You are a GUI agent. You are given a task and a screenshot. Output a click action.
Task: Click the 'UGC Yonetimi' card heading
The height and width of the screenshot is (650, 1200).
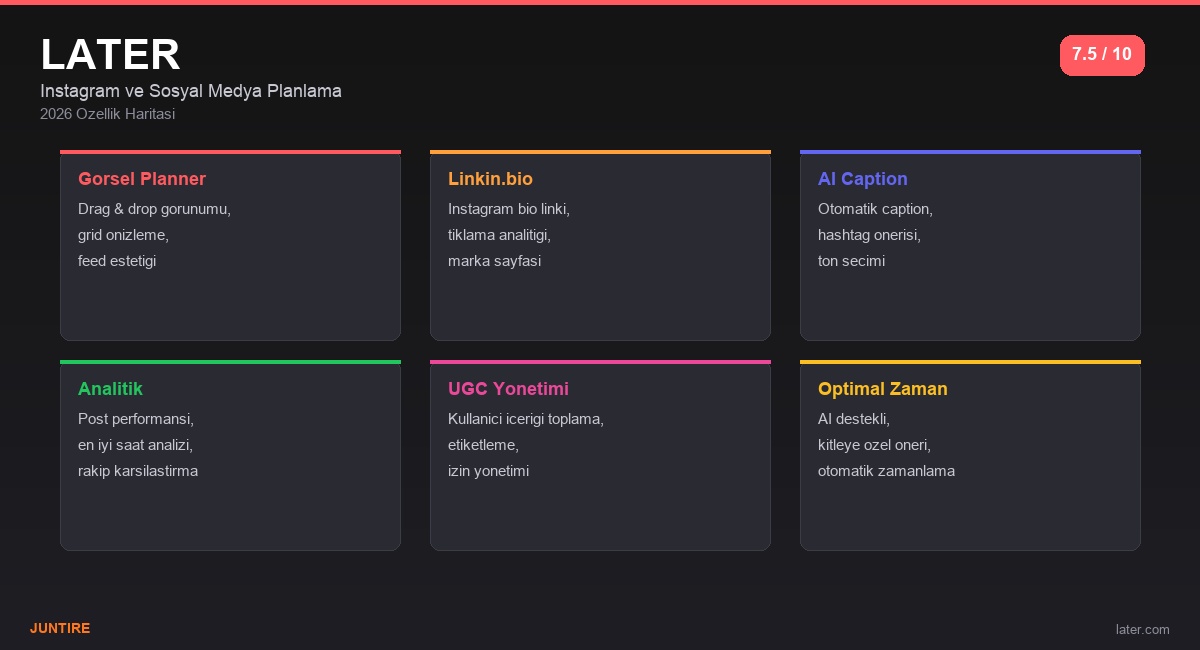[x=508, y=389]
